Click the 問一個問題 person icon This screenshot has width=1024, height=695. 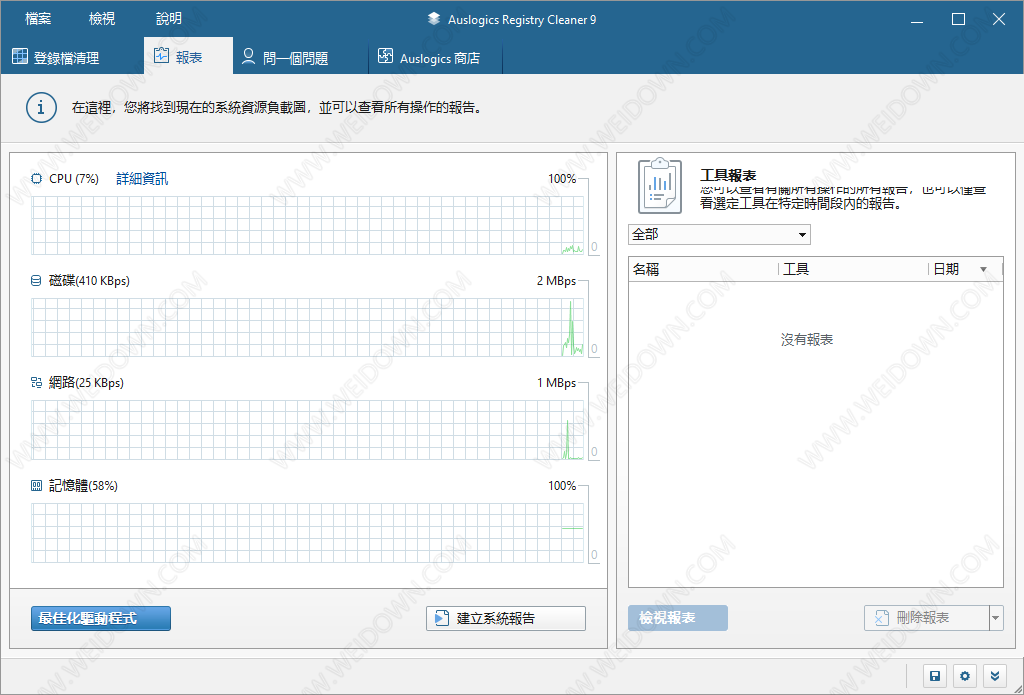(x=248, y=56)
